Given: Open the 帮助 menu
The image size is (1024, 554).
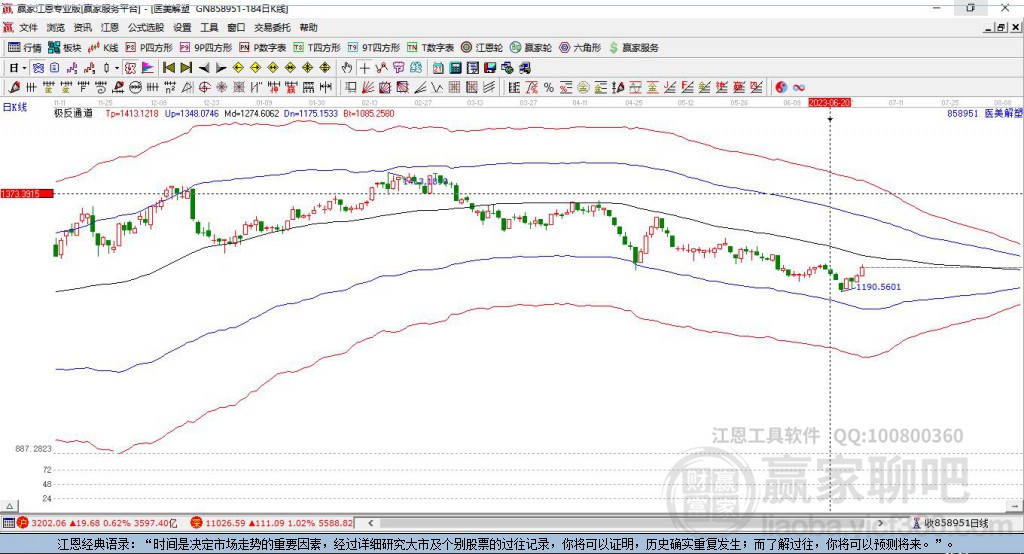Looking at the screenshot, I should [308, 27].
